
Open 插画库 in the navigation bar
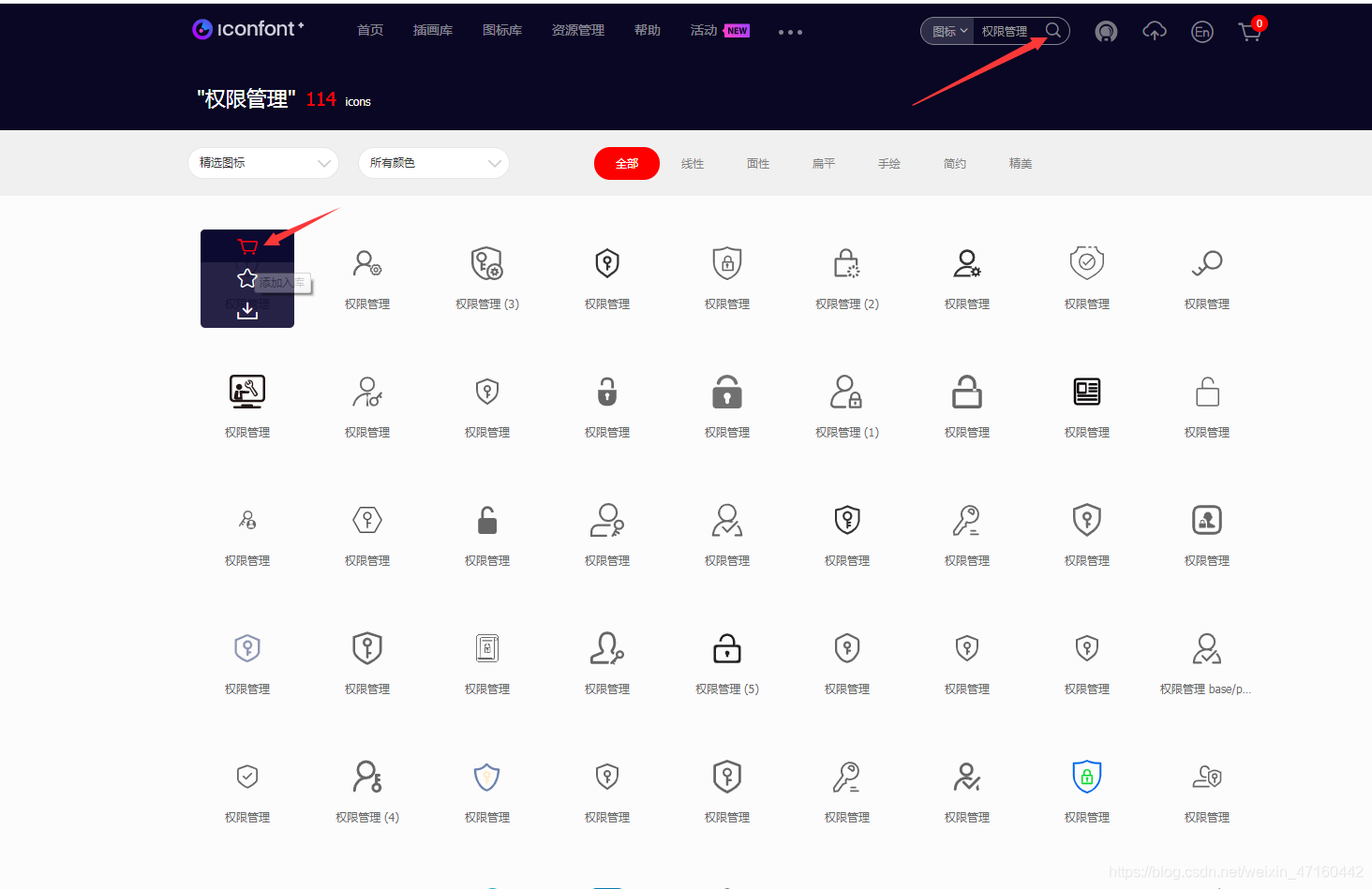click(x=433, y=31)
